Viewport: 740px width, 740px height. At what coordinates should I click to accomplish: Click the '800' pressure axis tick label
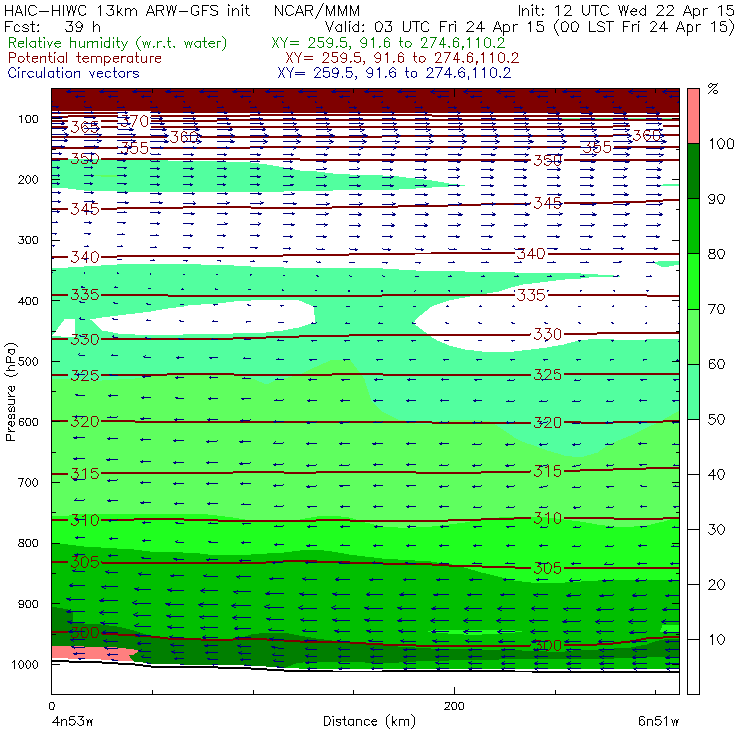[28, 543]
